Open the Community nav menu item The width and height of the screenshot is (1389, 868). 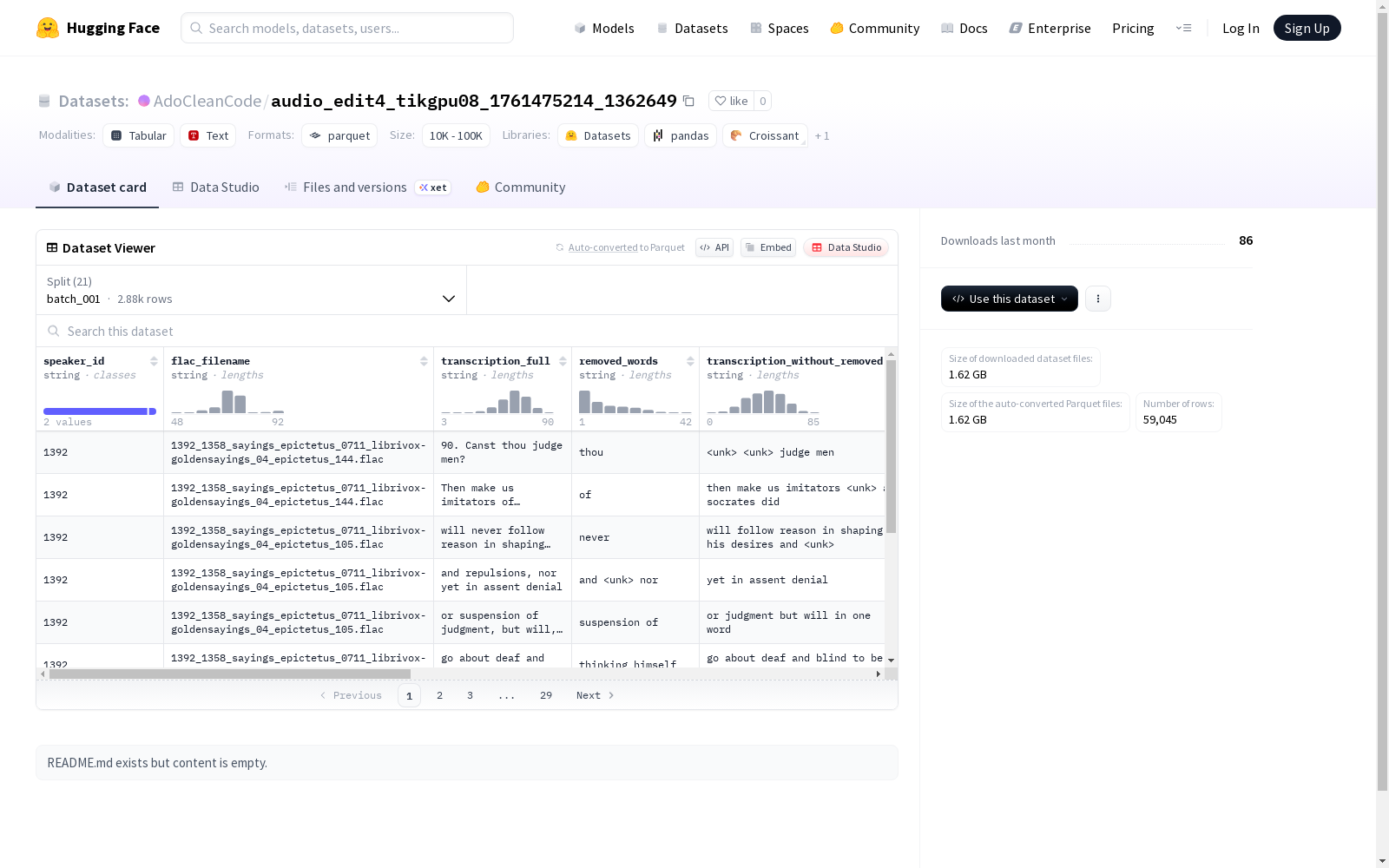click(x=875, y=28)
